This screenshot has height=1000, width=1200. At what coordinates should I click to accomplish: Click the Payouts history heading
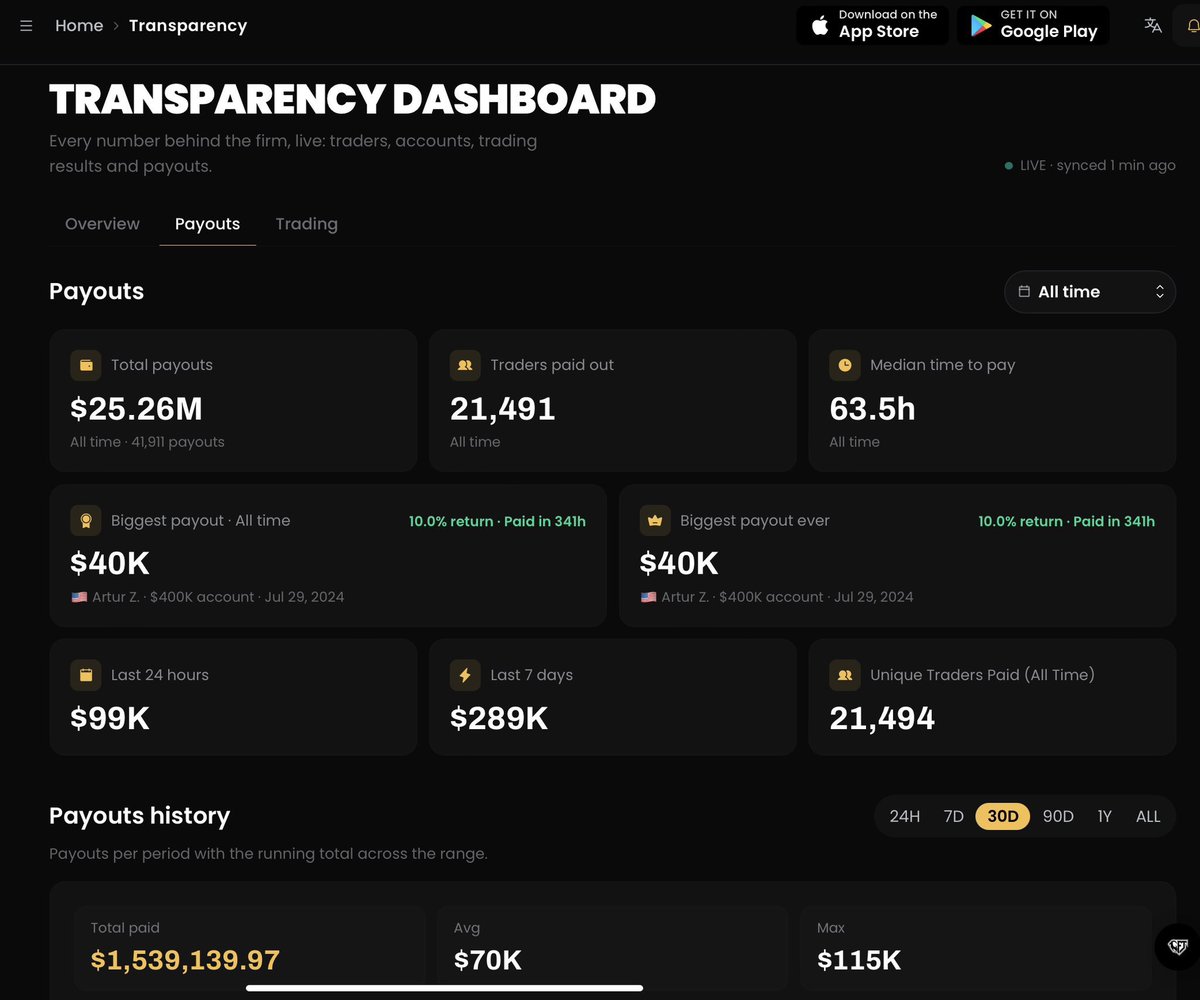click(139, 816)
